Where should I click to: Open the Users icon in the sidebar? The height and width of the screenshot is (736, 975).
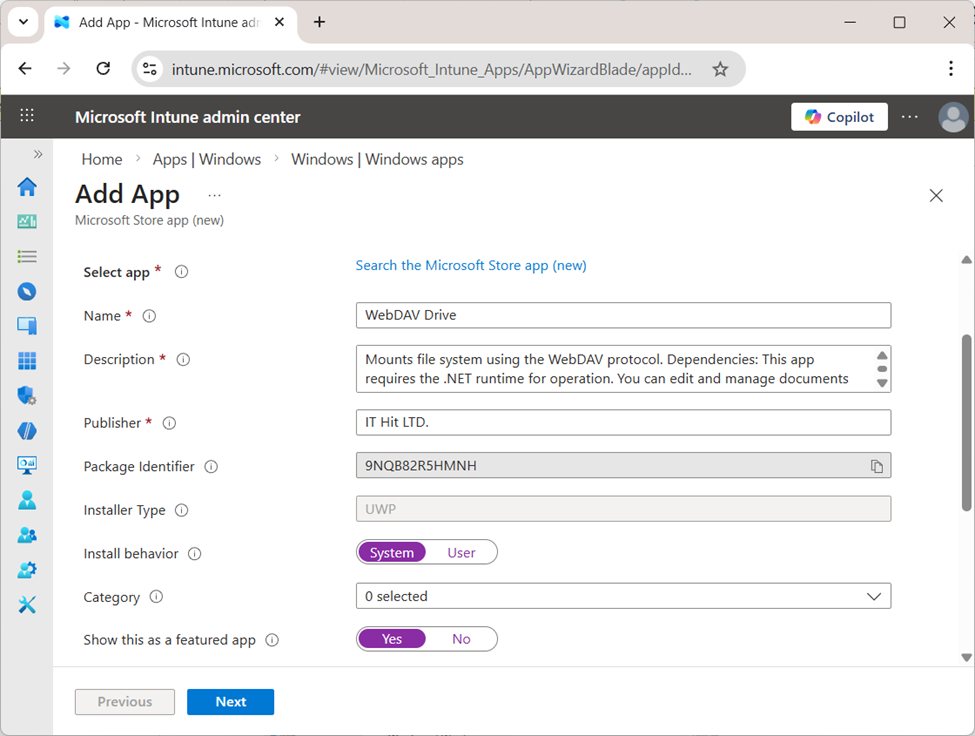tap(27, 499)
